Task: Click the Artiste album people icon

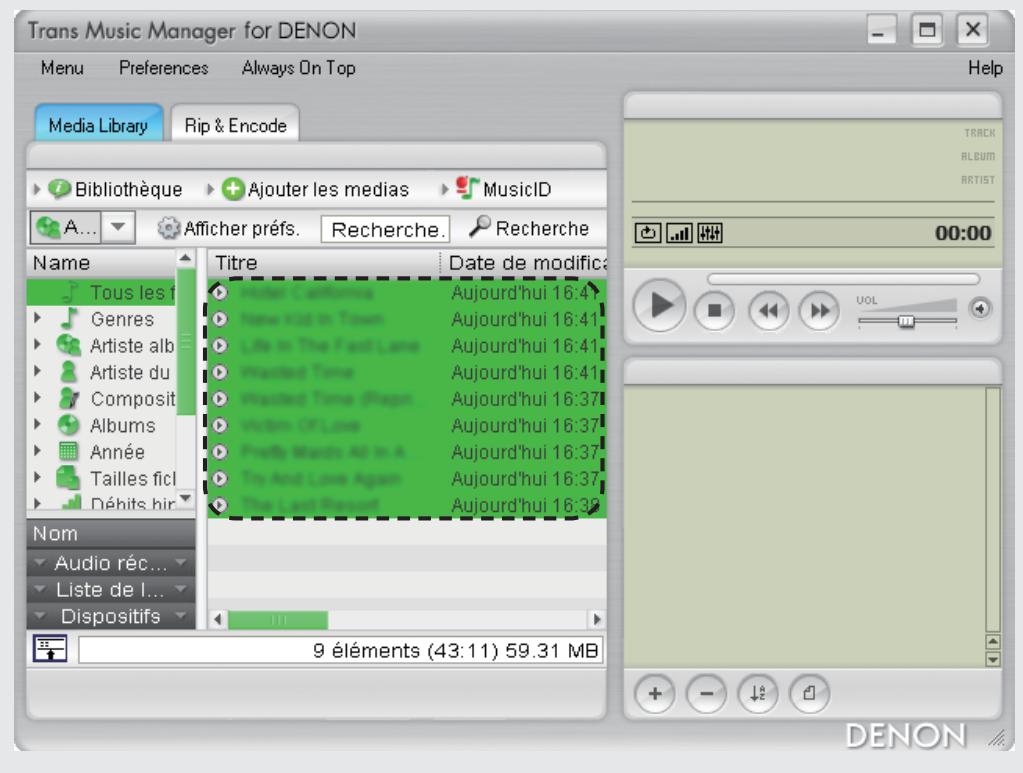Action: tap(69, 344)
